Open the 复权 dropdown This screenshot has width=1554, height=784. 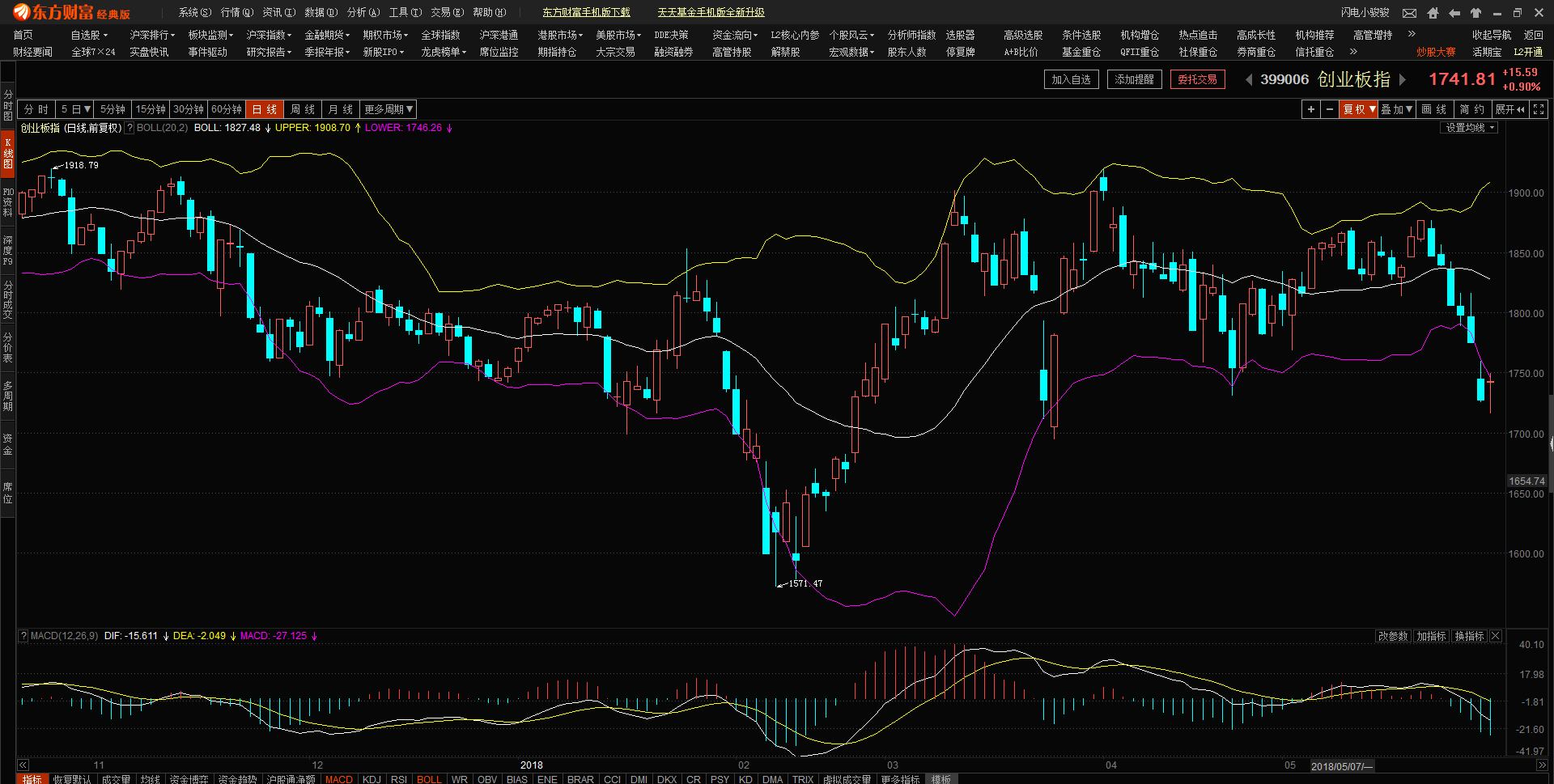[1359, 109]
